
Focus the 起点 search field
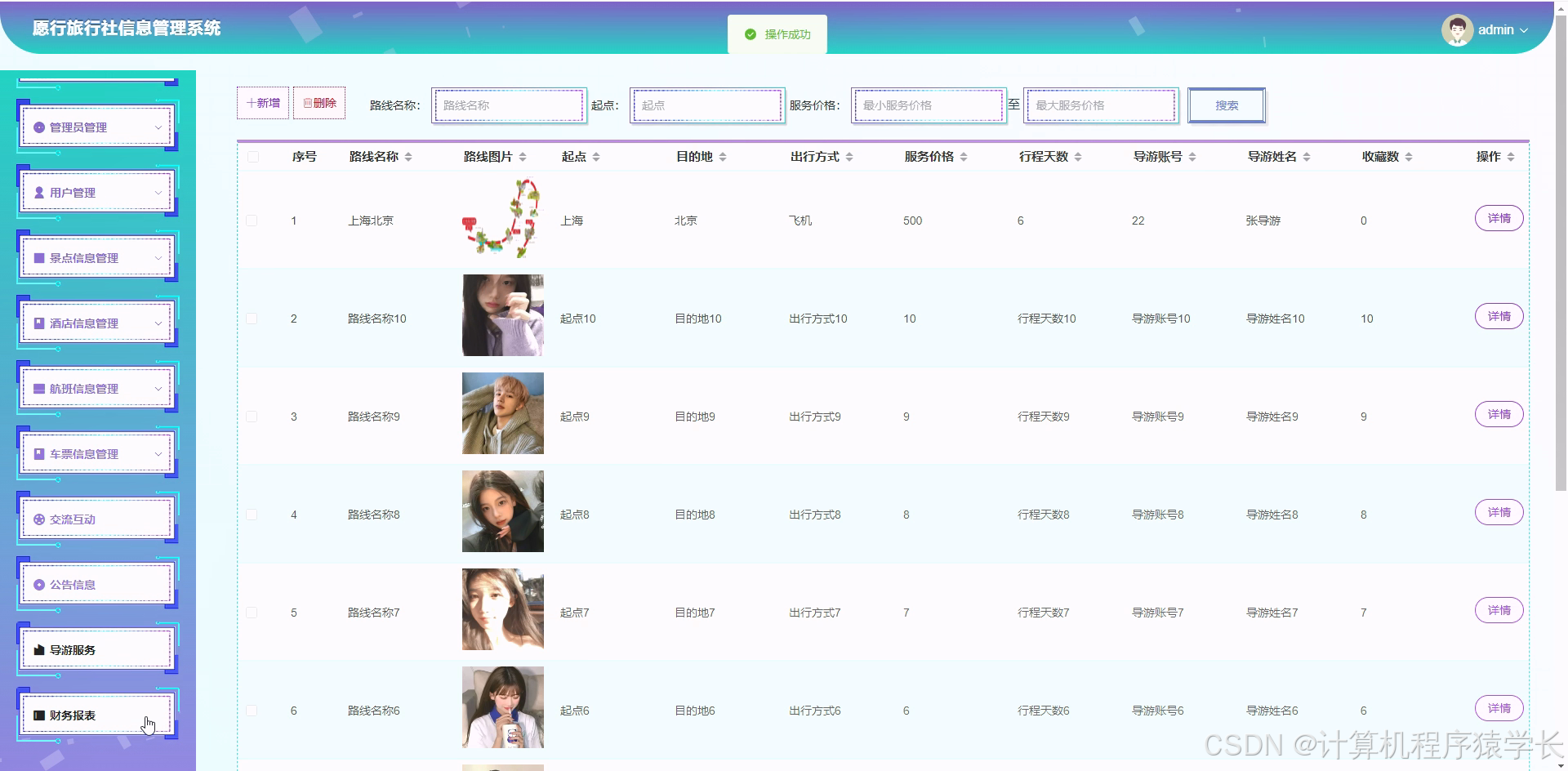[707, 105]
